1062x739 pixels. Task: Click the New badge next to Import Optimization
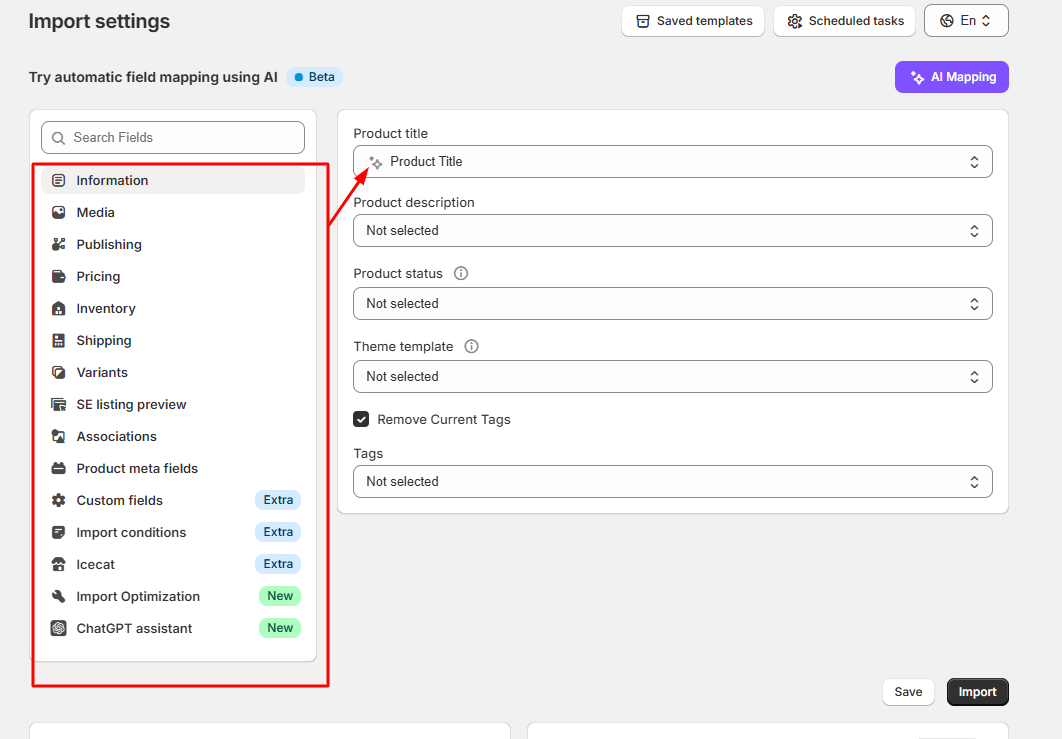[x=280, y=596]
